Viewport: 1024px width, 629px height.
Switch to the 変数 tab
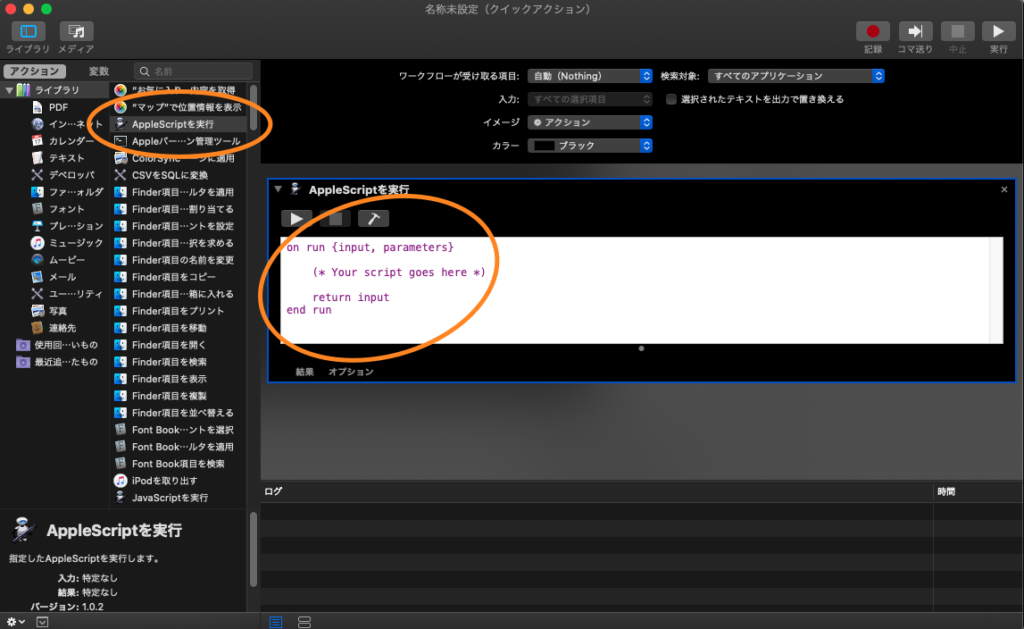click(x=99, y=71)
